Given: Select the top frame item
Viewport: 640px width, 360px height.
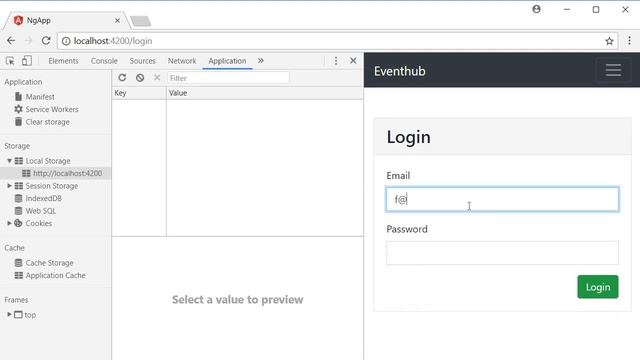Looking at the screenshot, I should click(x=30, y=315).
